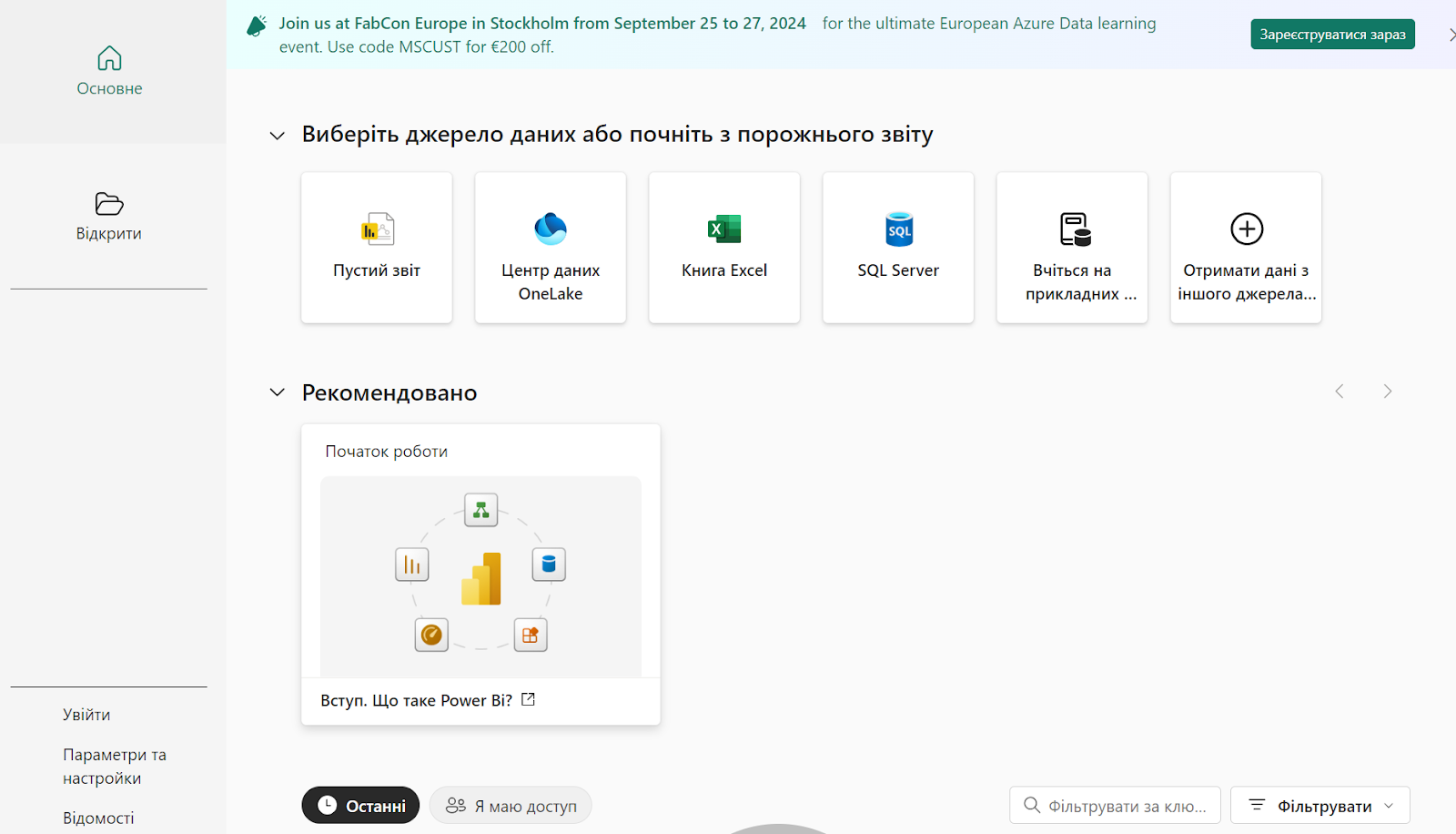This screenshot has height=834, width=1456.
Task: Collapse the Рекомендовано section
Action: pyautogui.click(x=278, y=392)
